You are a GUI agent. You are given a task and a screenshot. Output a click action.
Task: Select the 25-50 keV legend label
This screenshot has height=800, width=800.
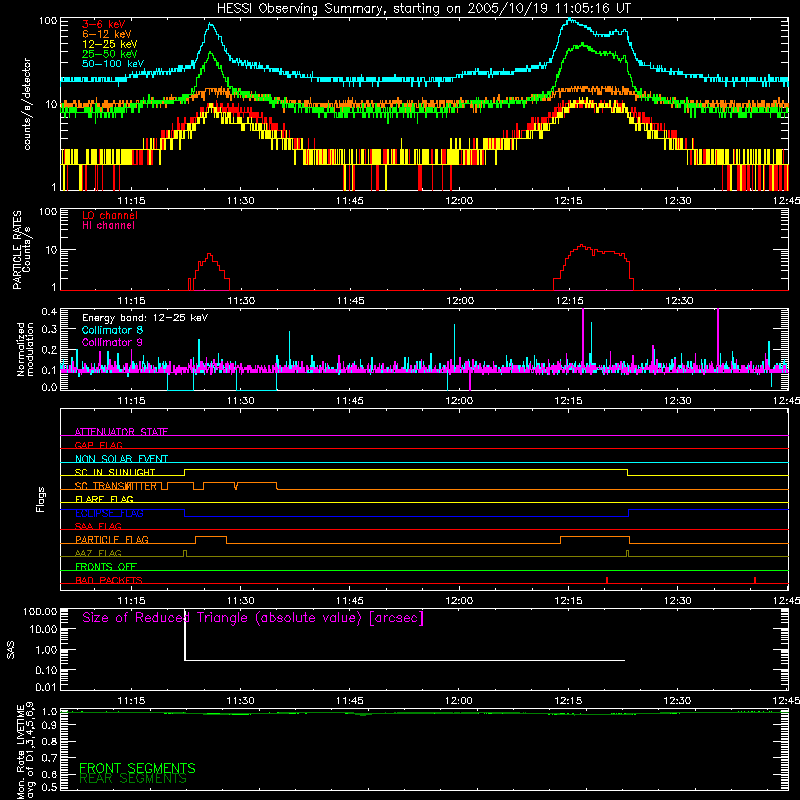click(x=109, y=54)
